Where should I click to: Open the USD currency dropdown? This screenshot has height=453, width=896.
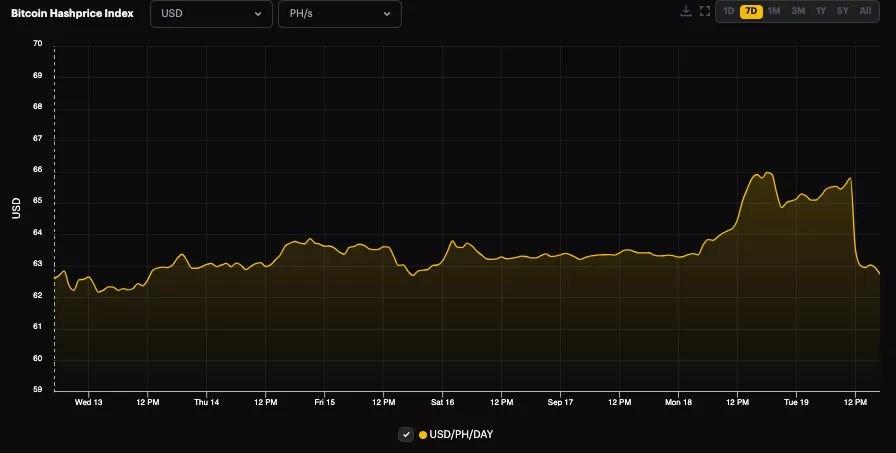(x=211, y=14)
